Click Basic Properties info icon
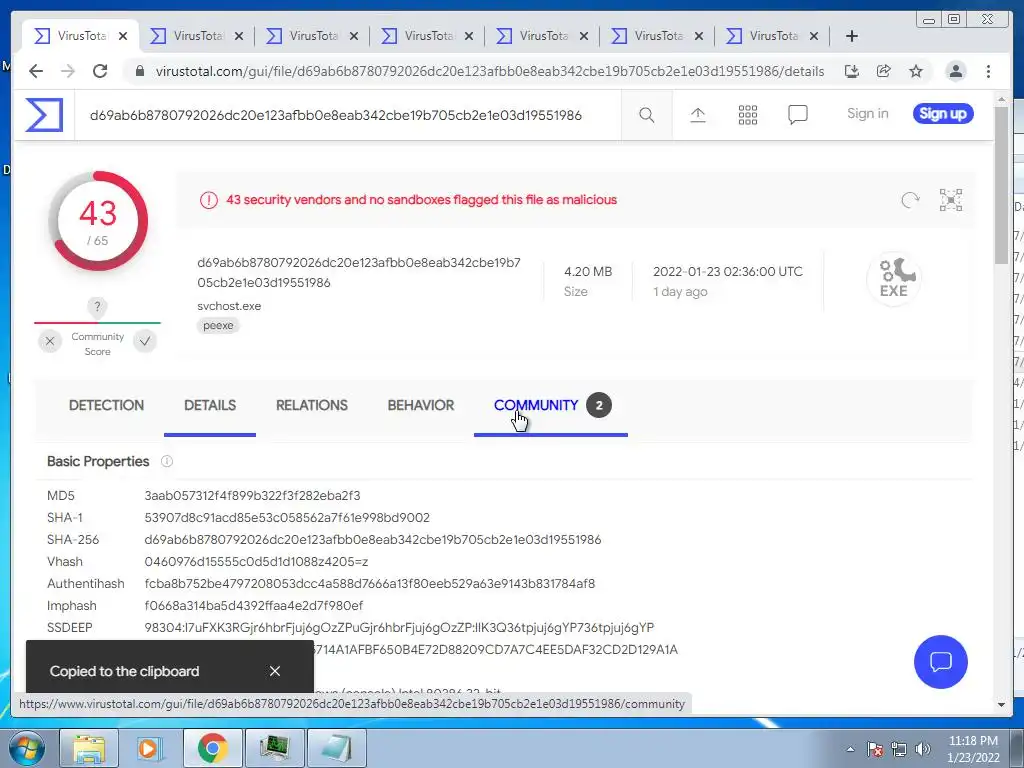The width and height of the screenshot is (1024, 768). [167, 461]
